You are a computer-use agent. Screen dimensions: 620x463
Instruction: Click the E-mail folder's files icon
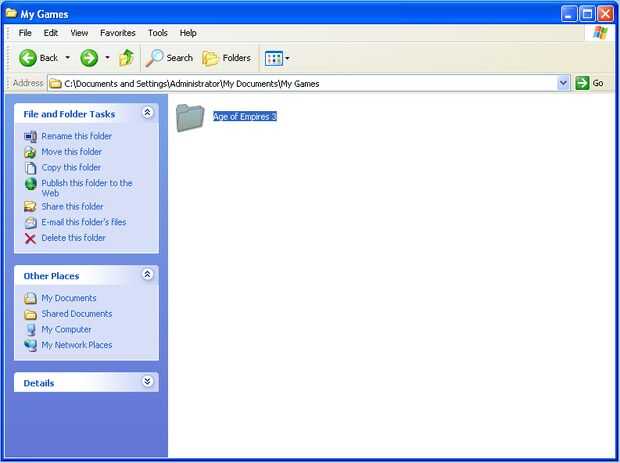coord(30,223)
